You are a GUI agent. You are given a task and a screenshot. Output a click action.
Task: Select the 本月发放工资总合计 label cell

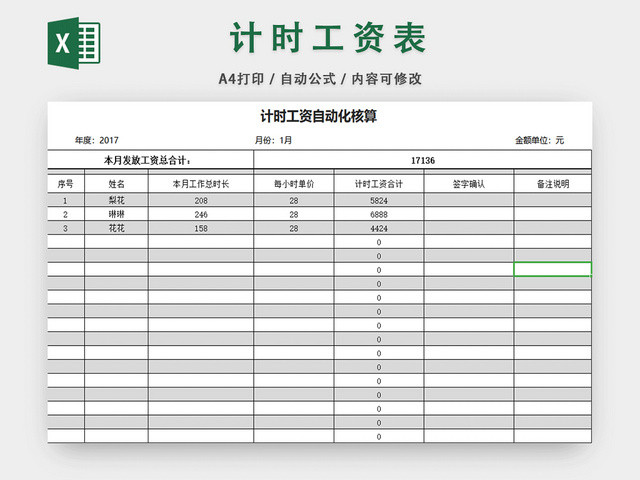pyautogui.click(x=151, y=160)
